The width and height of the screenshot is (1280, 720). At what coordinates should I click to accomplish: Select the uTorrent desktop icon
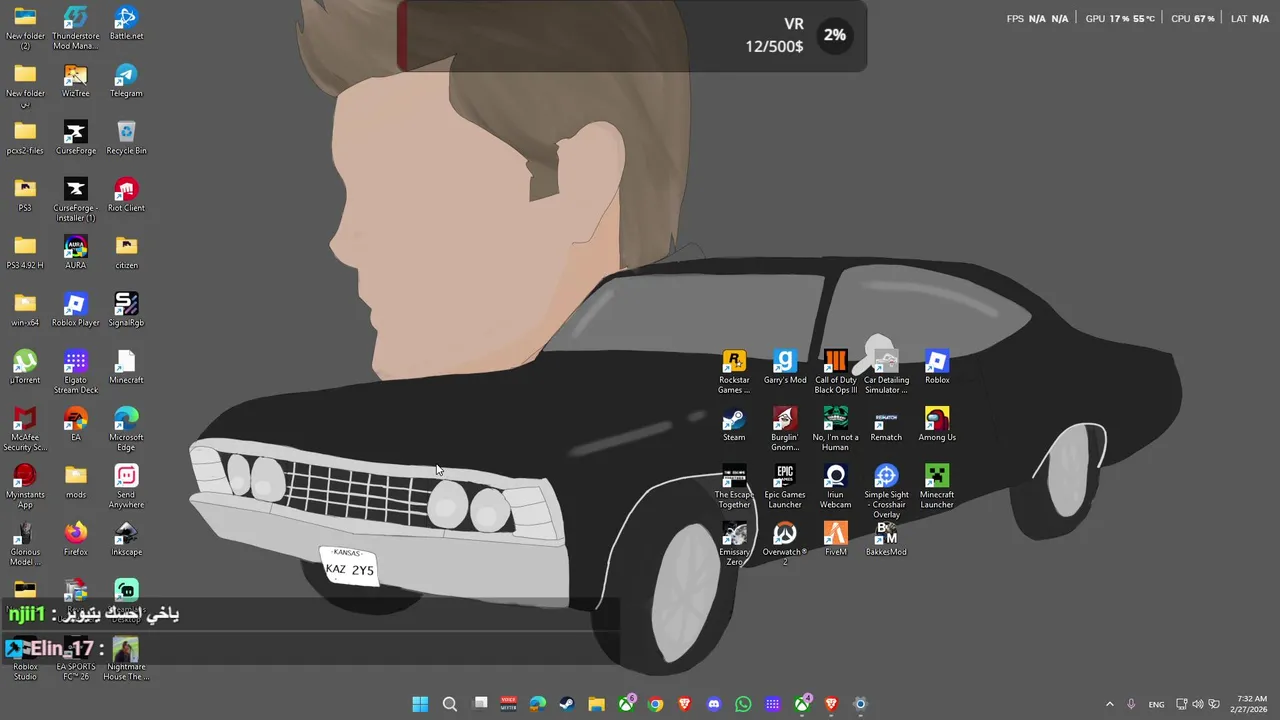[x=25, y=367]
